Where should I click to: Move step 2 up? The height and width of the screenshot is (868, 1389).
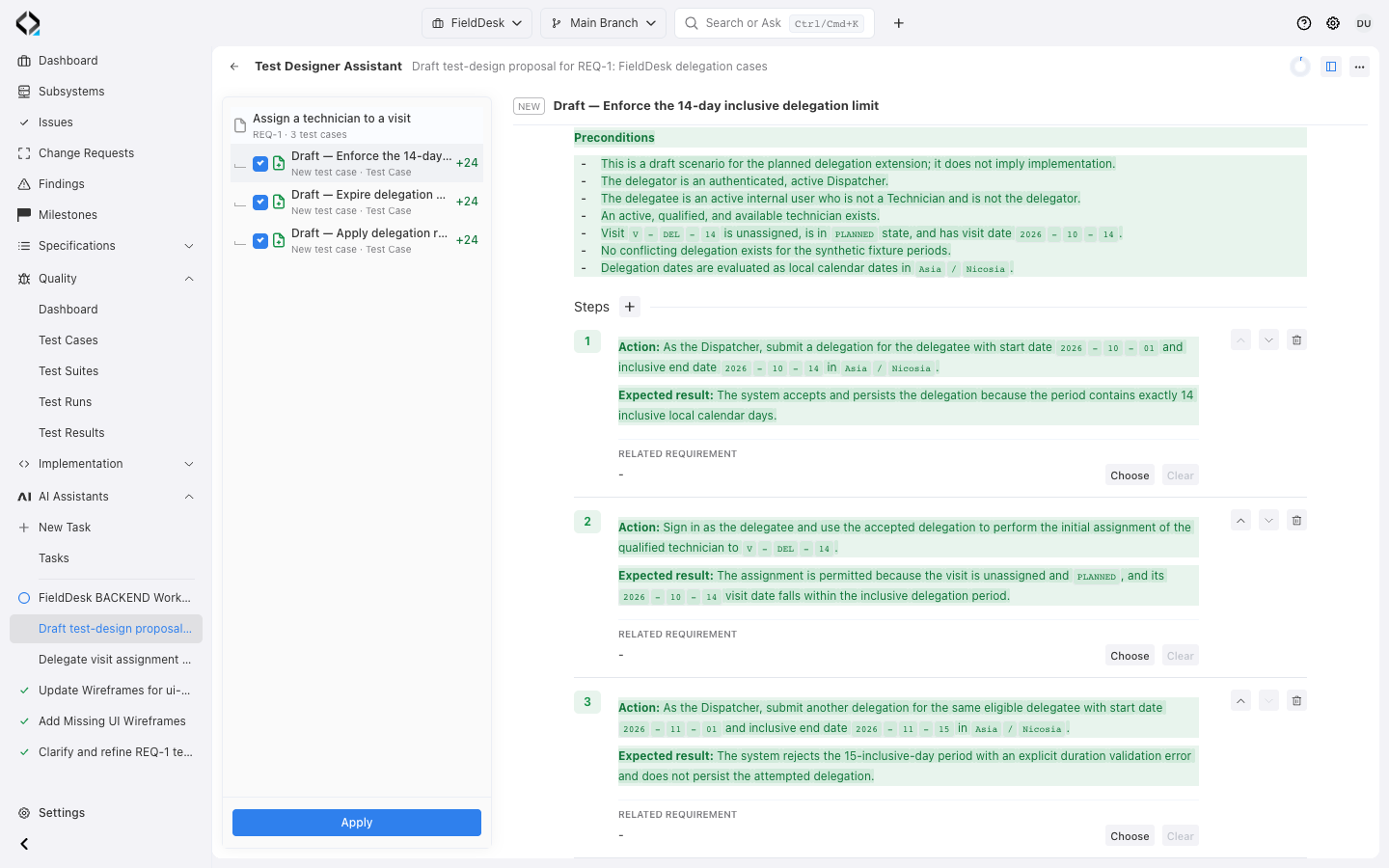(x=1241, y=521)
